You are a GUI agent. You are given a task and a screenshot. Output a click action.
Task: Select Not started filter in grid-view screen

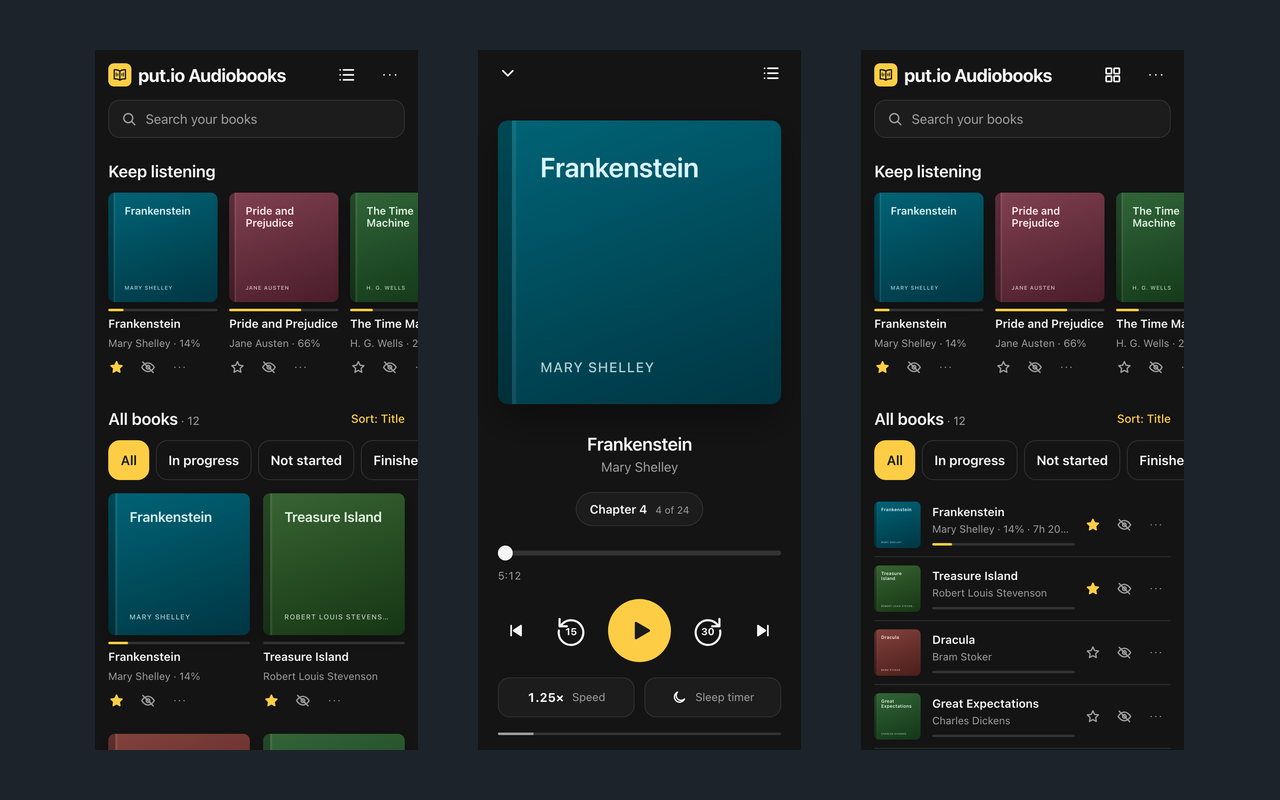tap(306, 460)
